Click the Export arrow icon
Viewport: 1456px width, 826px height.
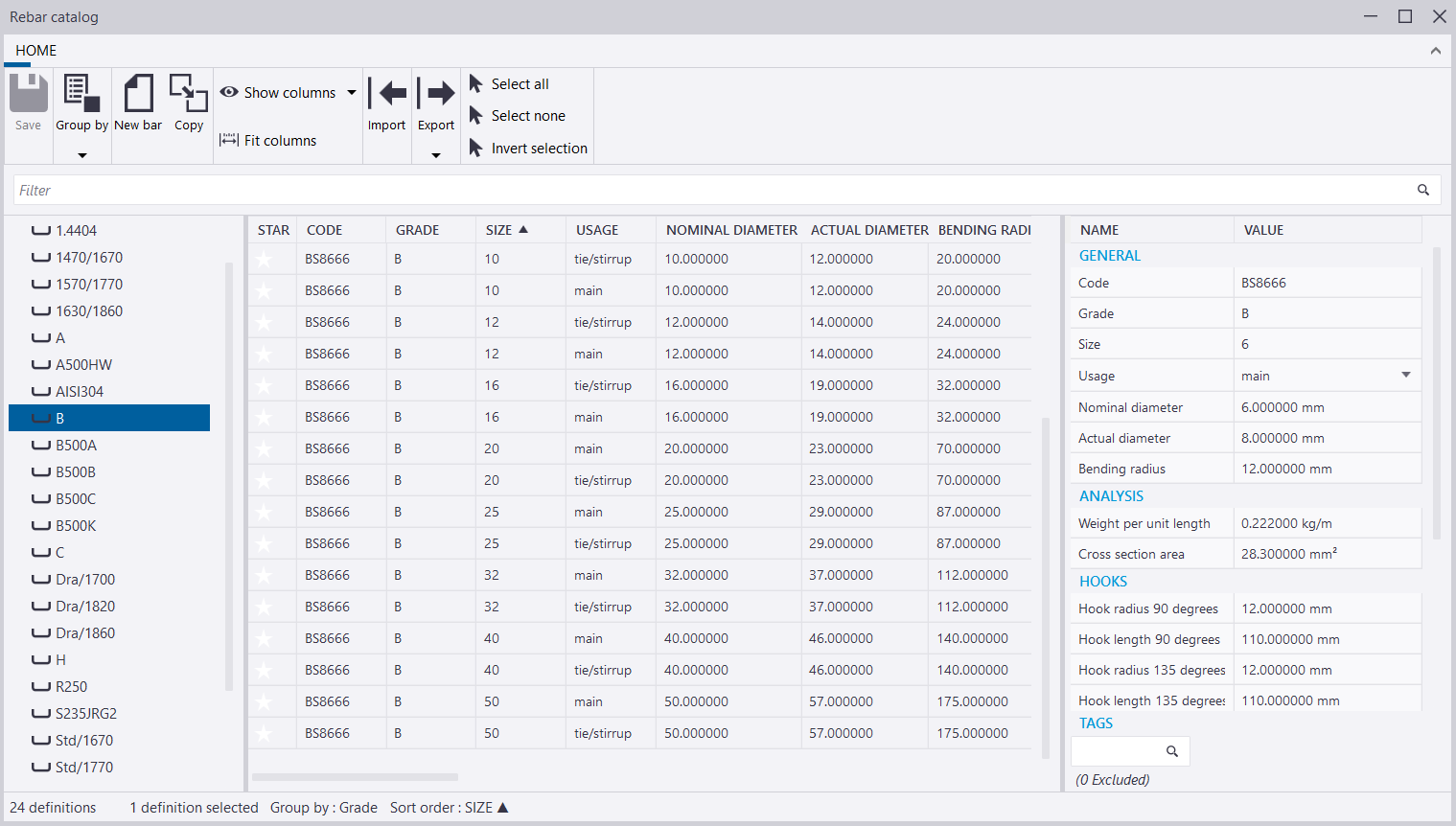tap(436, 94)
